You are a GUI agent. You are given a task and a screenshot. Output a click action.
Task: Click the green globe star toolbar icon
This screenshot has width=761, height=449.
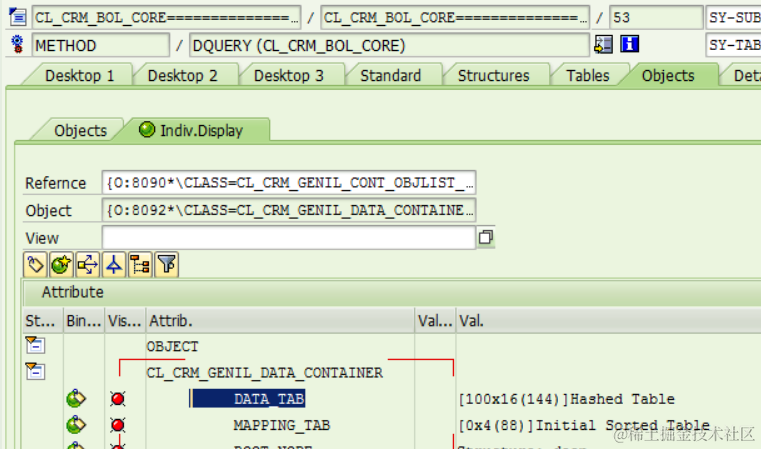pyautogui.click(x=61, y=265)
